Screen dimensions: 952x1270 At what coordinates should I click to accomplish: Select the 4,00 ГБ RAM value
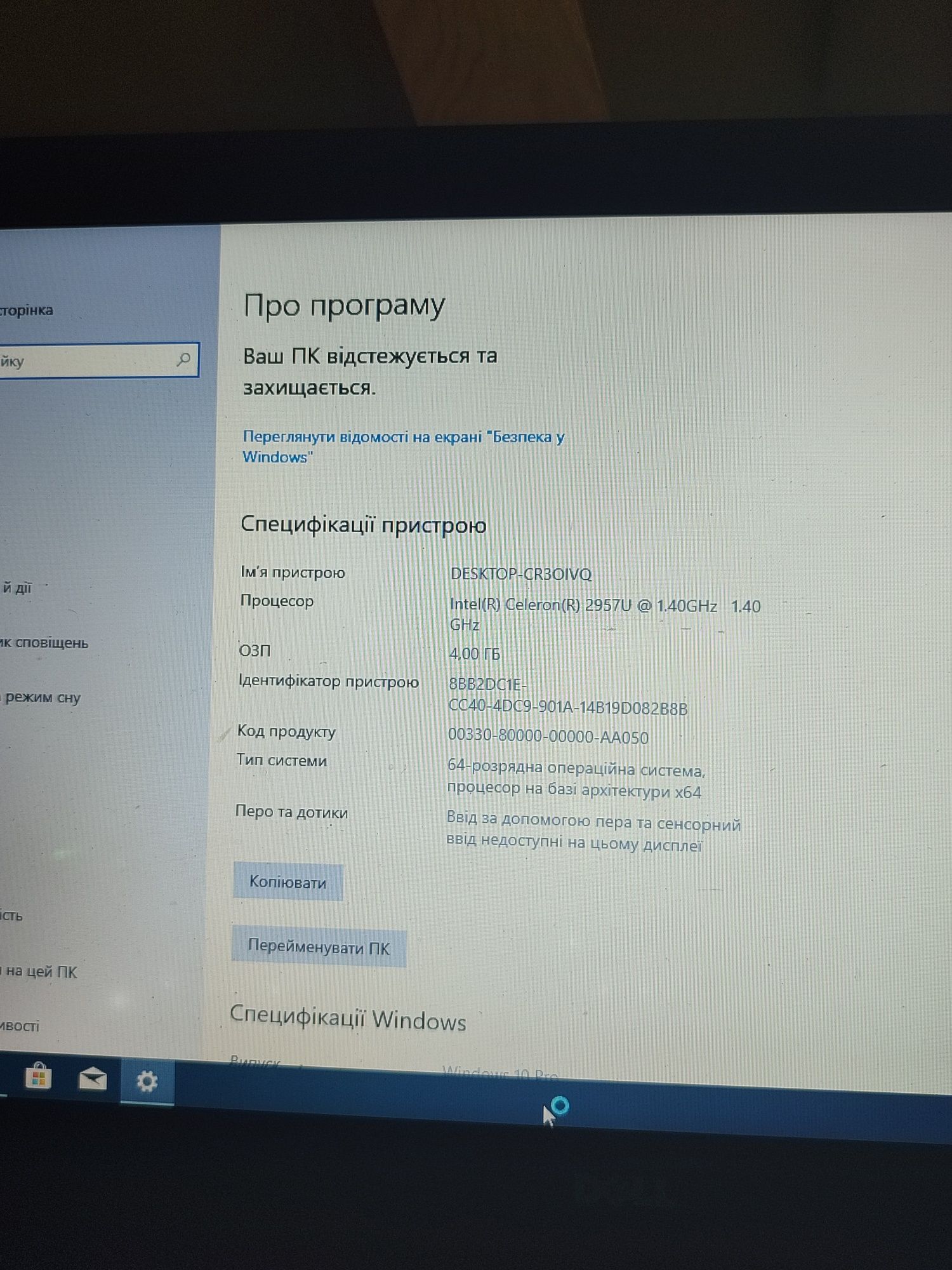pyautogui.click(x=475, y=653)
